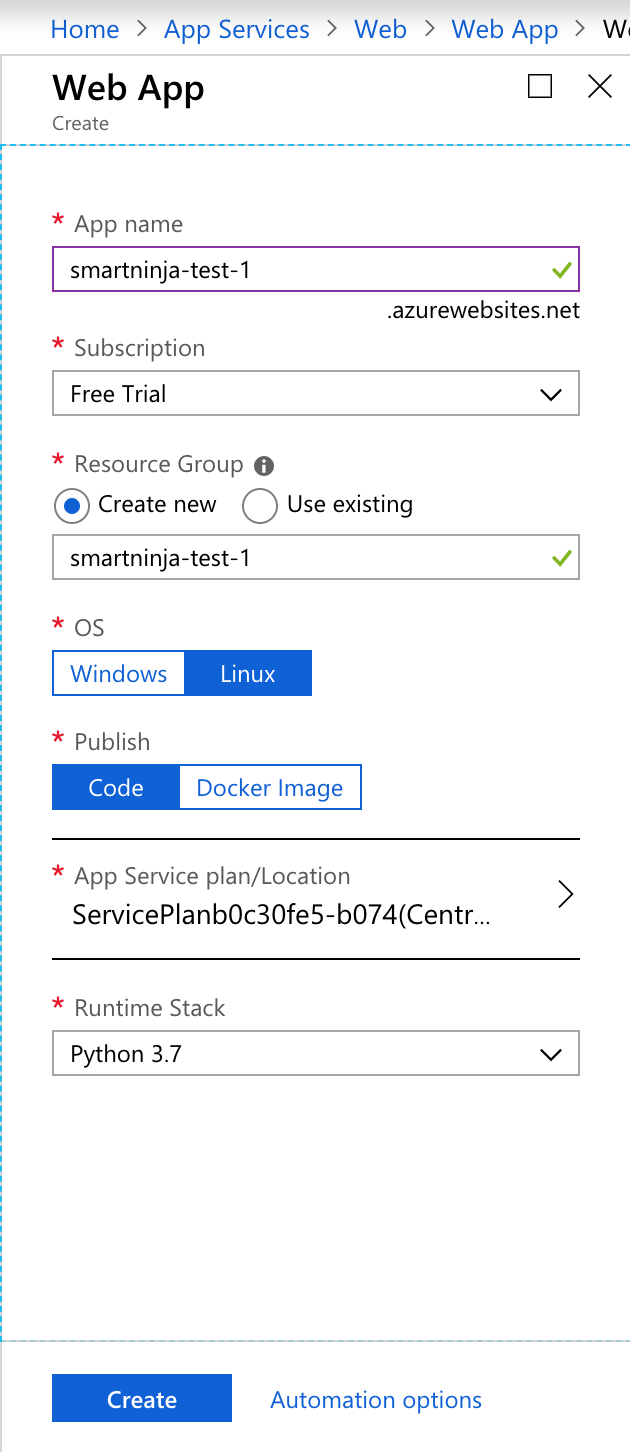Focus the Resource Group name field
Screen dimensions: 630x1452
[x=300, y=558]
